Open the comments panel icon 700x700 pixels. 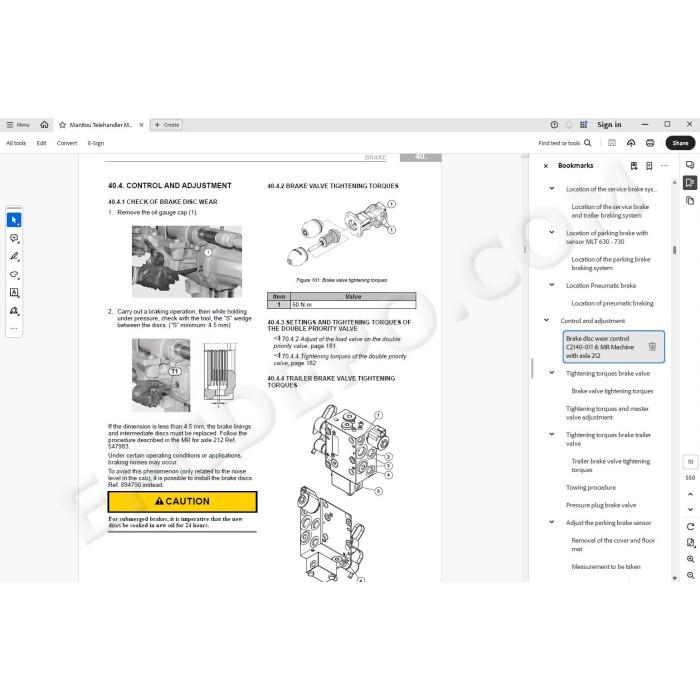(690, 165)
